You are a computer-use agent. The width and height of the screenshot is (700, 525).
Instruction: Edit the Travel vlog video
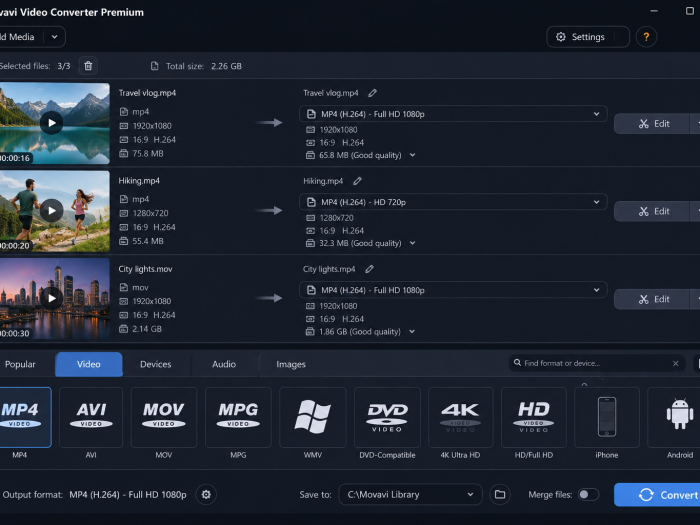[x=654, y=124]
